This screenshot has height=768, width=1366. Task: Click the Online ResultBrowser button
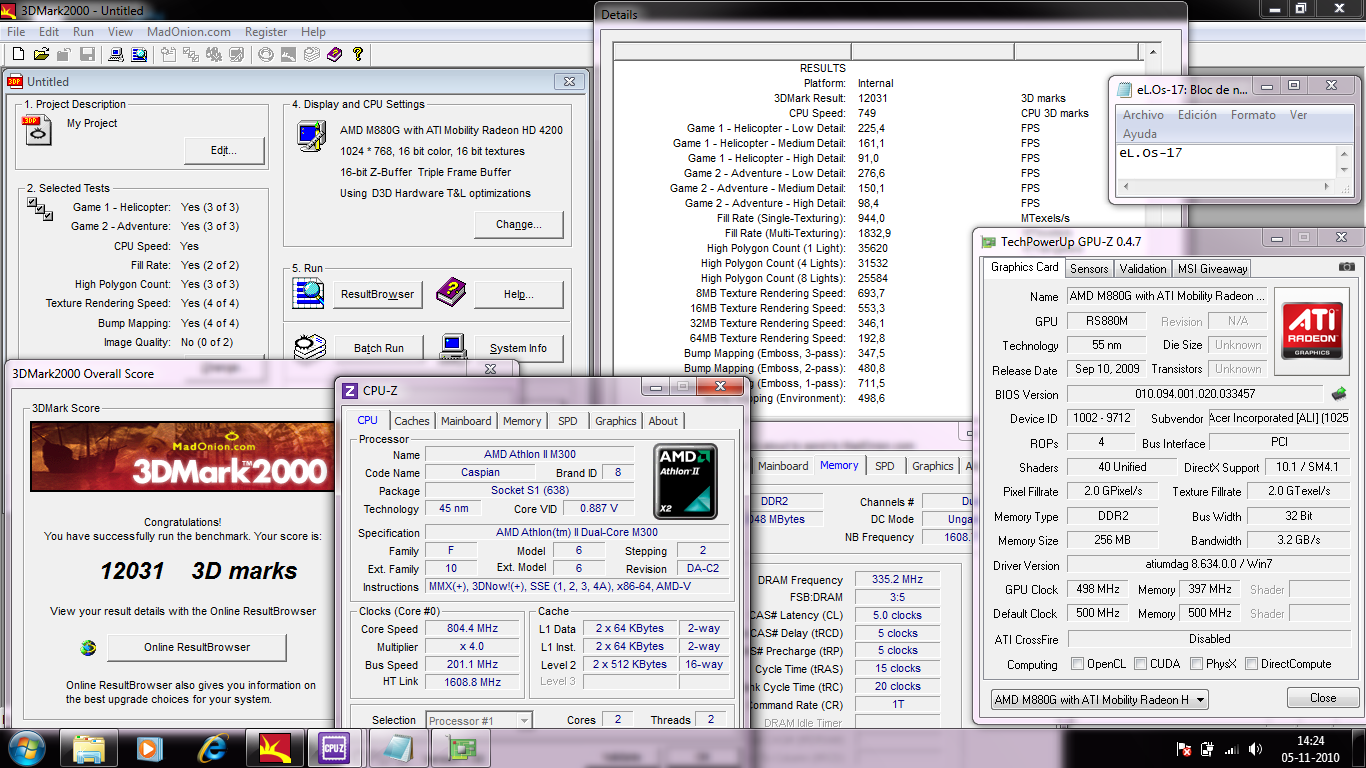click(197, 647)
